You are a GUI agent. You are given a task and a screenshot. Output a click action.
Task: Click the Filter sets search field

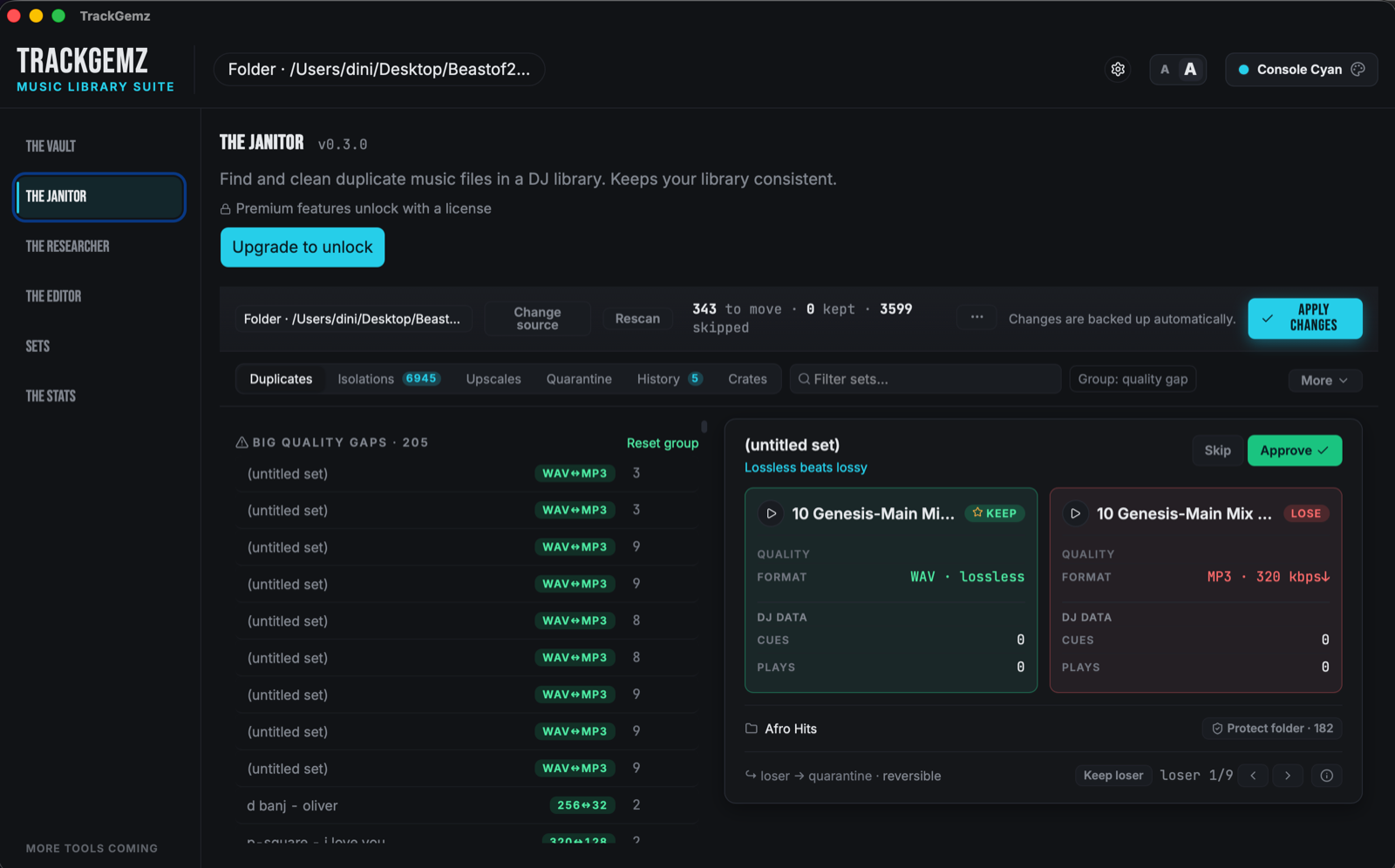925,379
